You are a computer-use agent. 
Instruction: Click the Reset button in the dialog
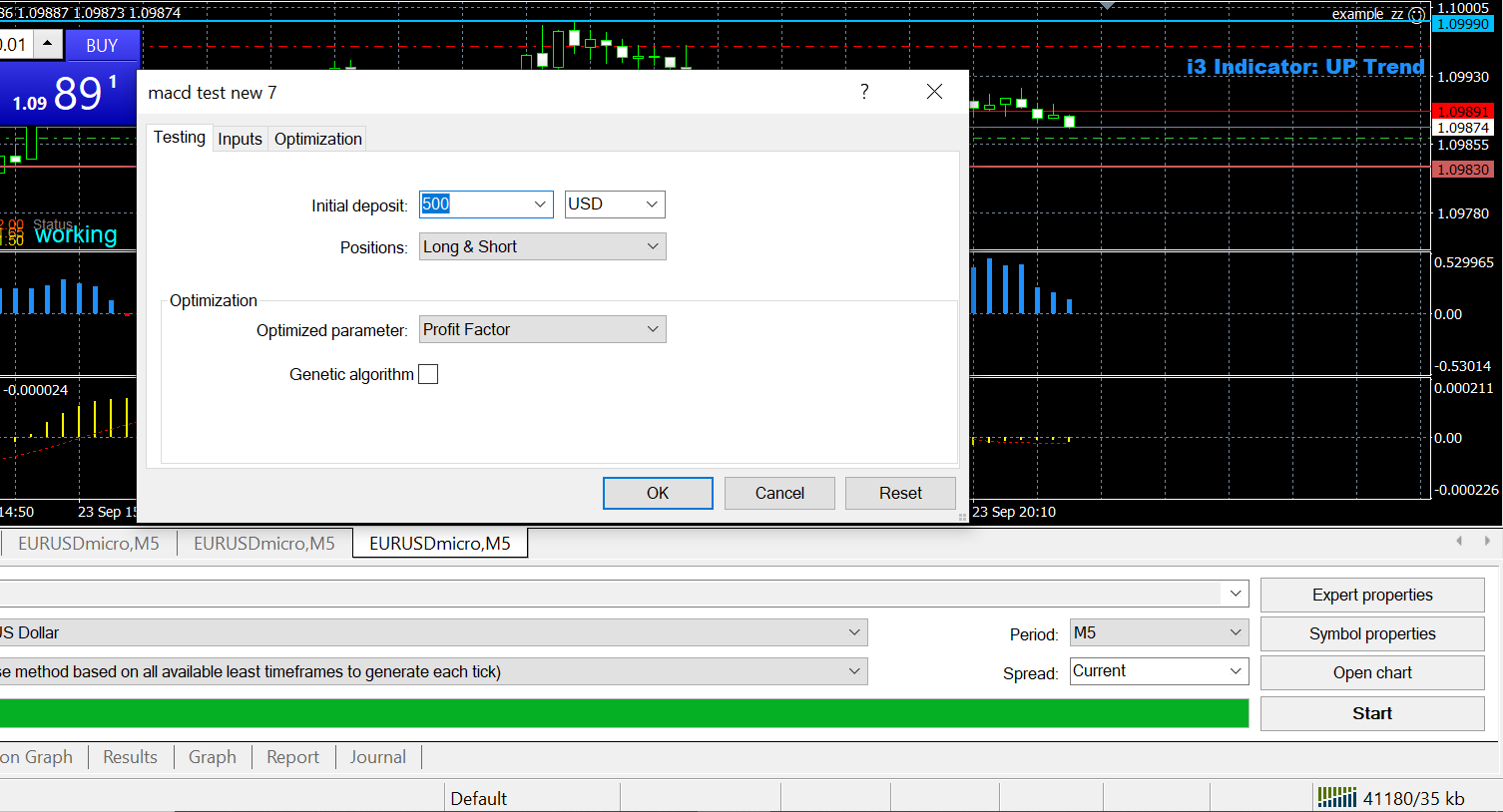(900, 493)
